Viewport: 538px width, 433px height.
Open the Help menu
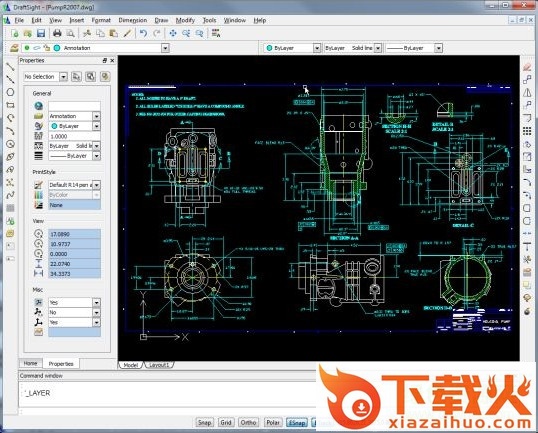pos(260,20)
